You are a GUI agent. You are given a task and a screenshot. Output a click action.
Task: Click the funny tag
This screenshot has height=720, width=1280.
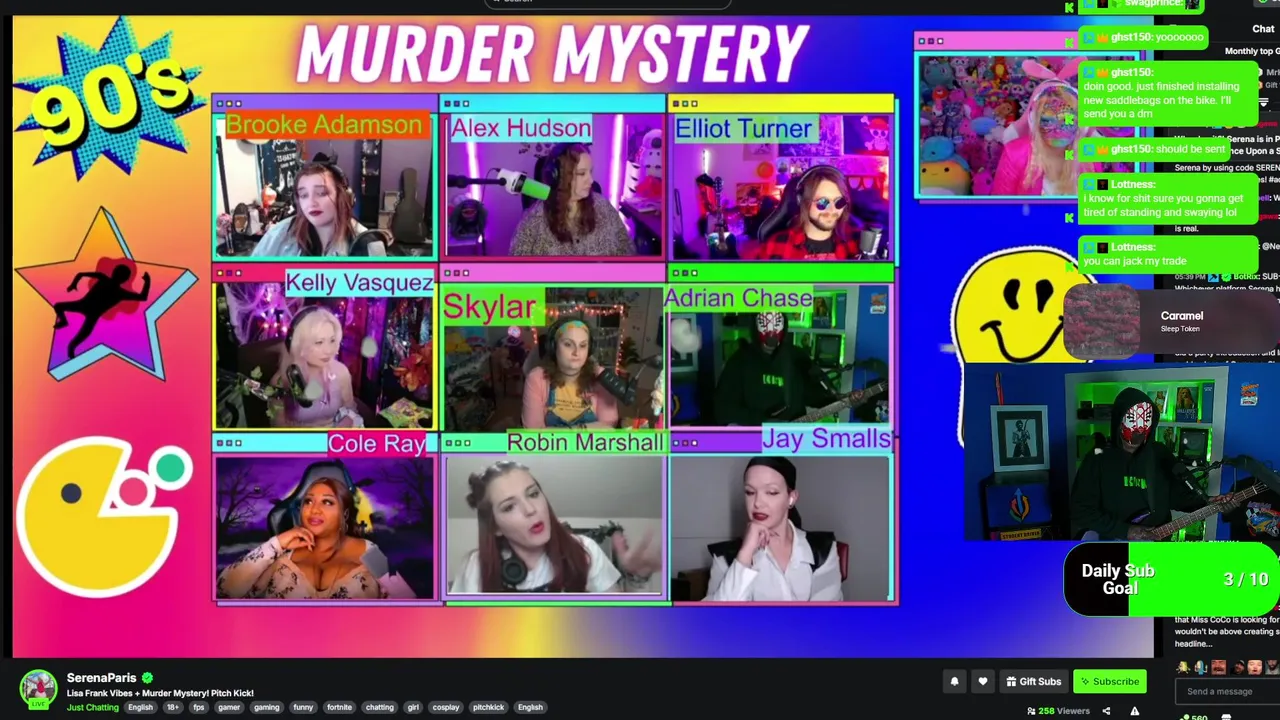pos(303,707)
